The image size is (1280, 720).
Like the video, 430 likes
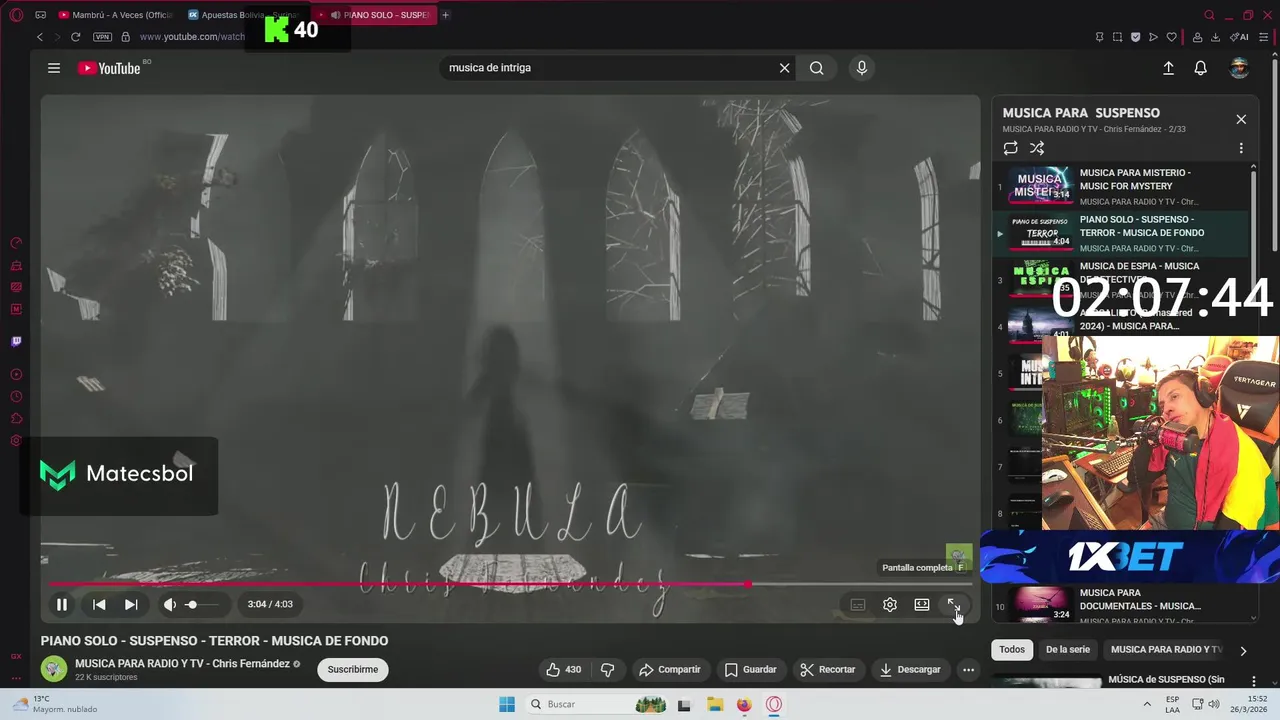tap(563, 670)
